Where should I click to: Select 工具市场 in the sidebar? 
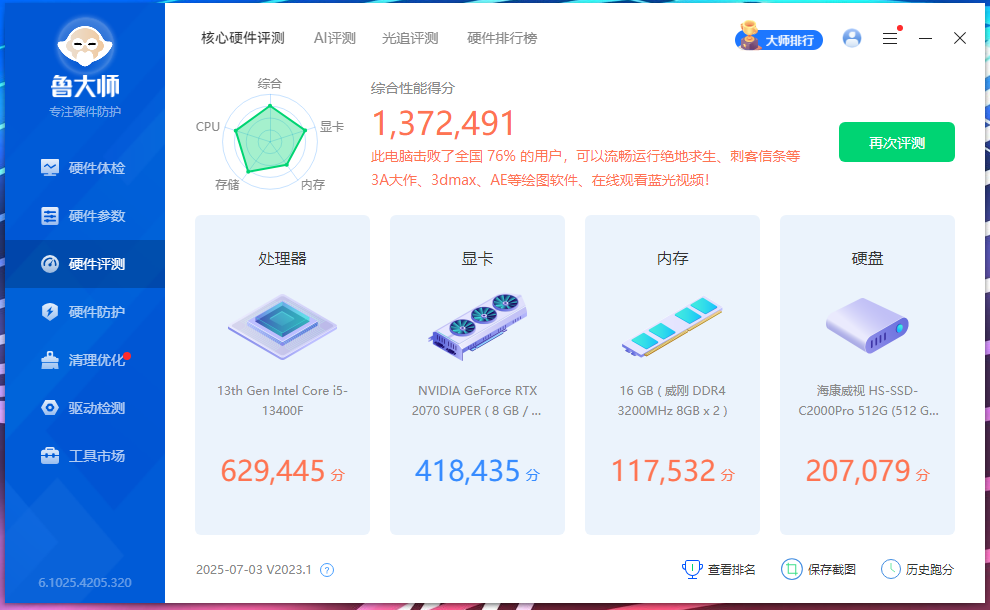[85, 456]
